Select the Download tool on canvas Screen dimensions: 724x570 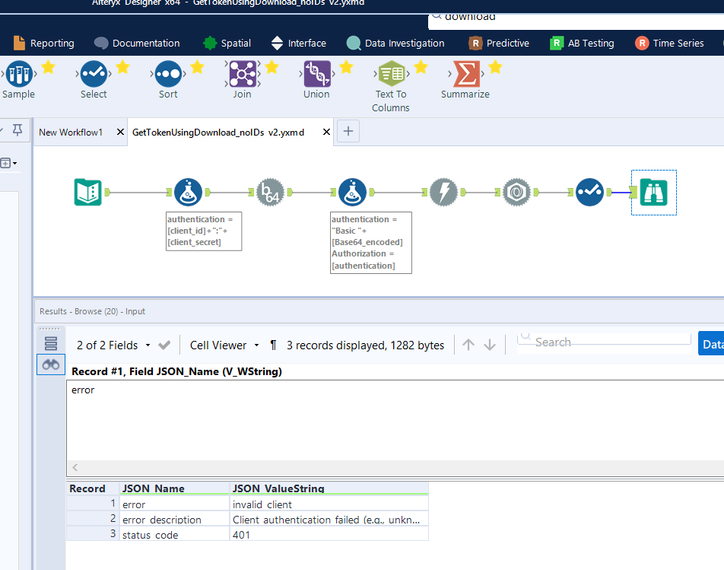(444, 192)
